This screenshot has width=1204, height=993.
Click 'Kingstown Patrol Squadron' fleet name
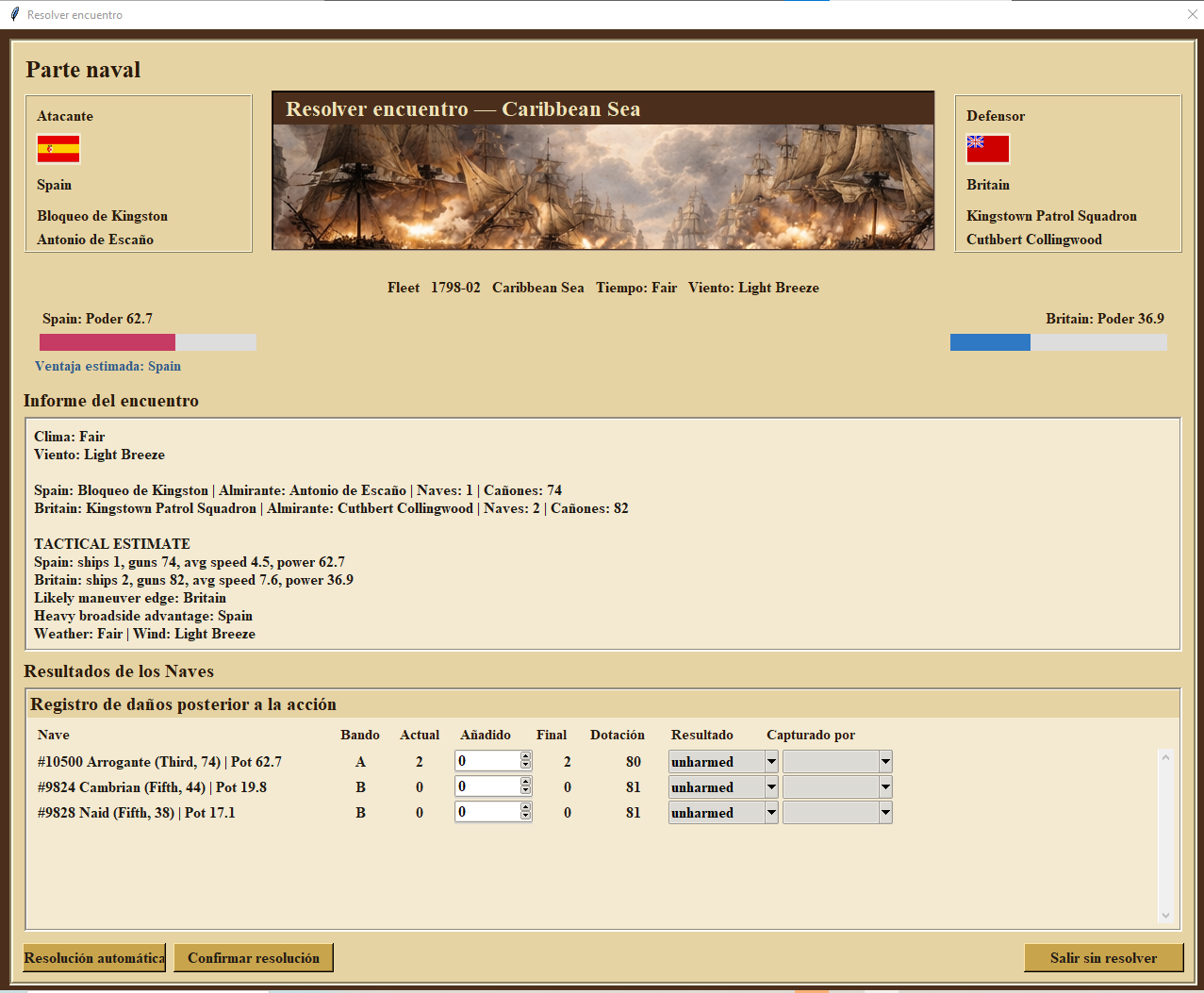(1051, 216)
